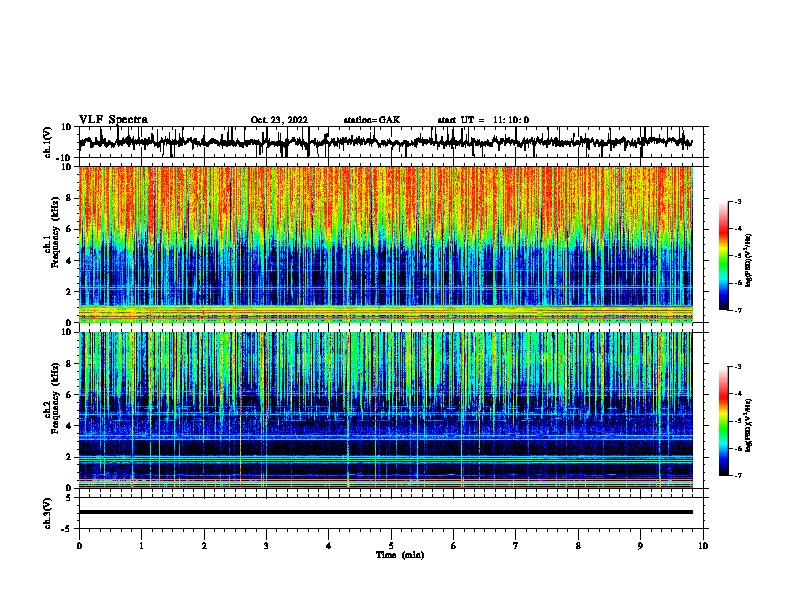Click the ch.2 spectrogram color scale bar

coord(724,421)
